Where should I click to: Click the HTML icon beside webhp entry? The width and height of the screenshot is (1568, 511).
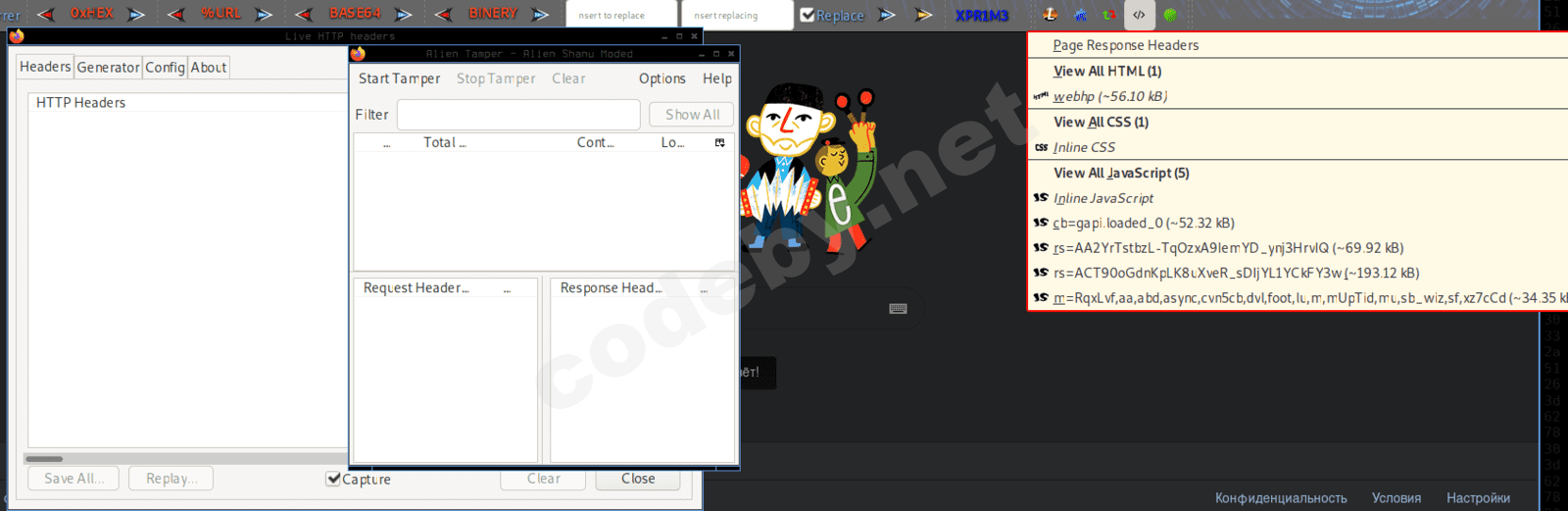pos(1041,96)
